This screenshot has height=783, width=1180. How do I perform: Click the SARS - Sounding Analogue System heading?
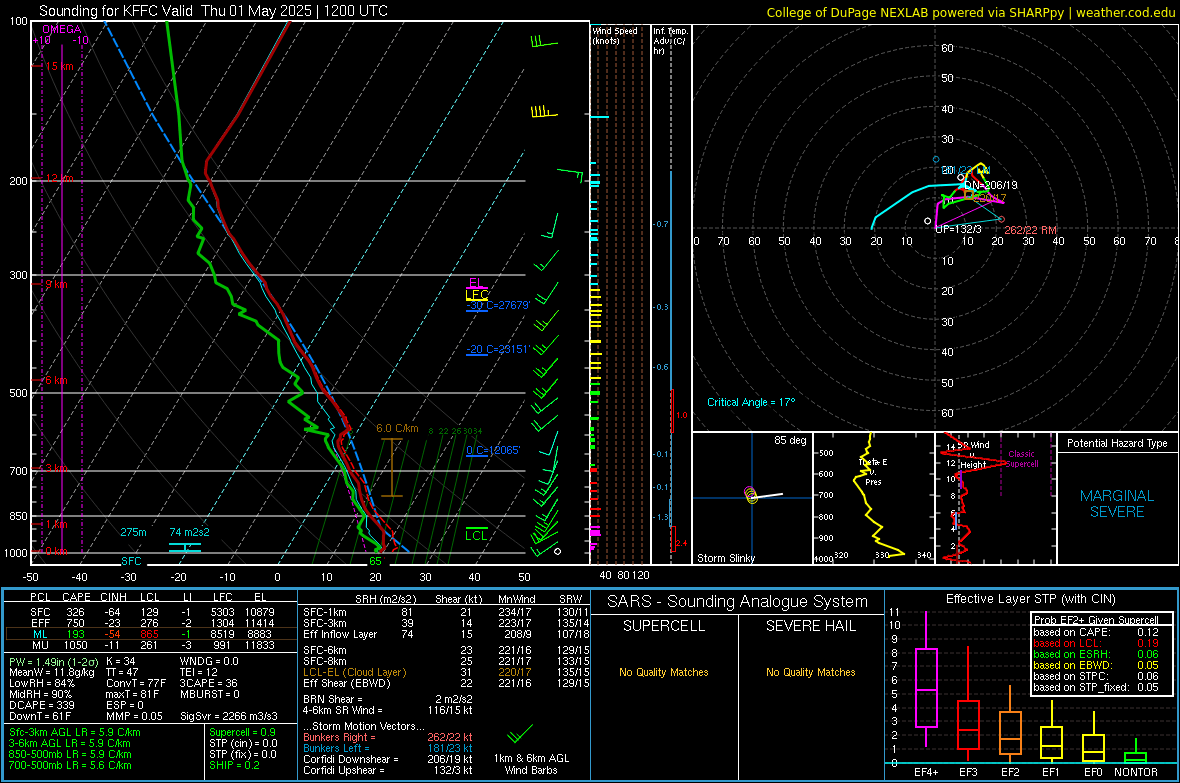(737, 602)
